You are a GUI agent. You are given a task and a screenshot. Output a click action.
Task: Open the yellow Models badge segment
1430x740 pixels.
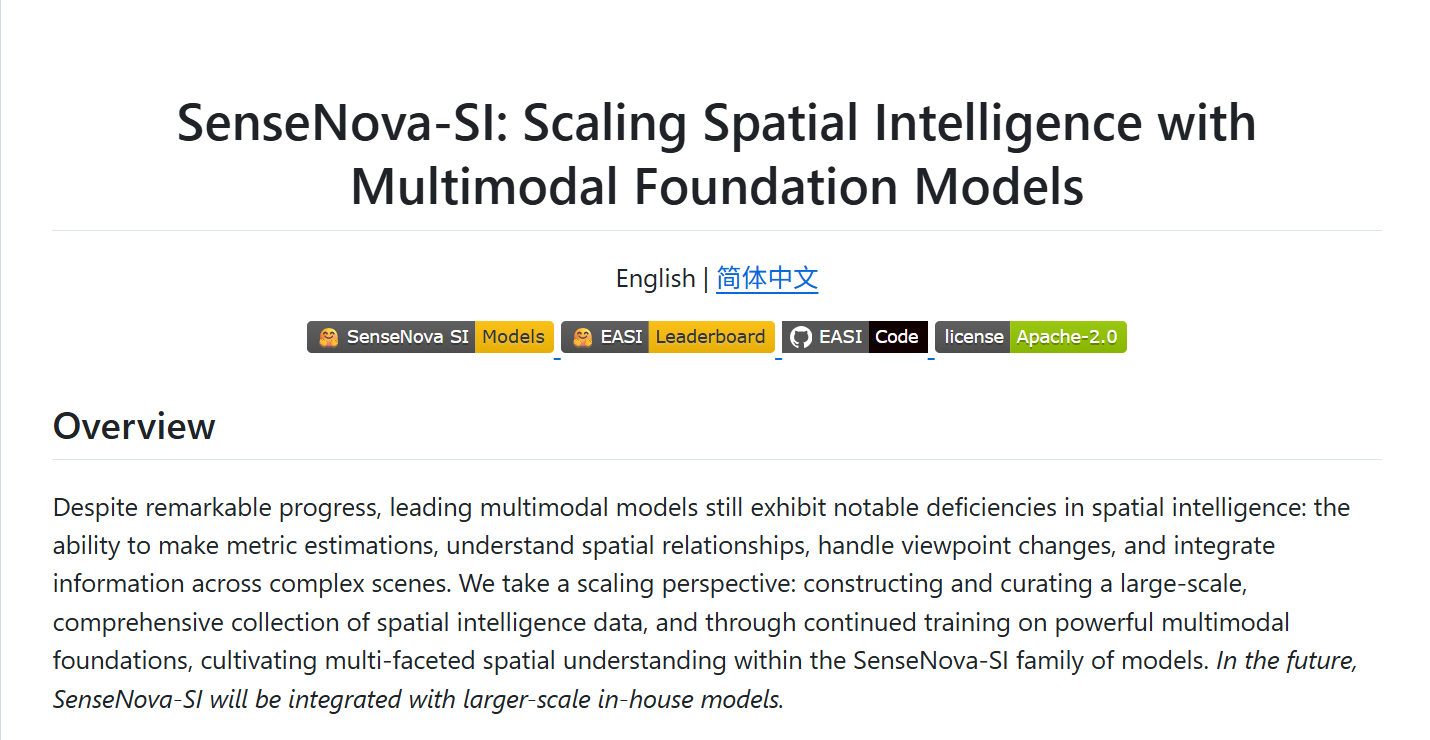pyautogui.click(x=513, y=337)
